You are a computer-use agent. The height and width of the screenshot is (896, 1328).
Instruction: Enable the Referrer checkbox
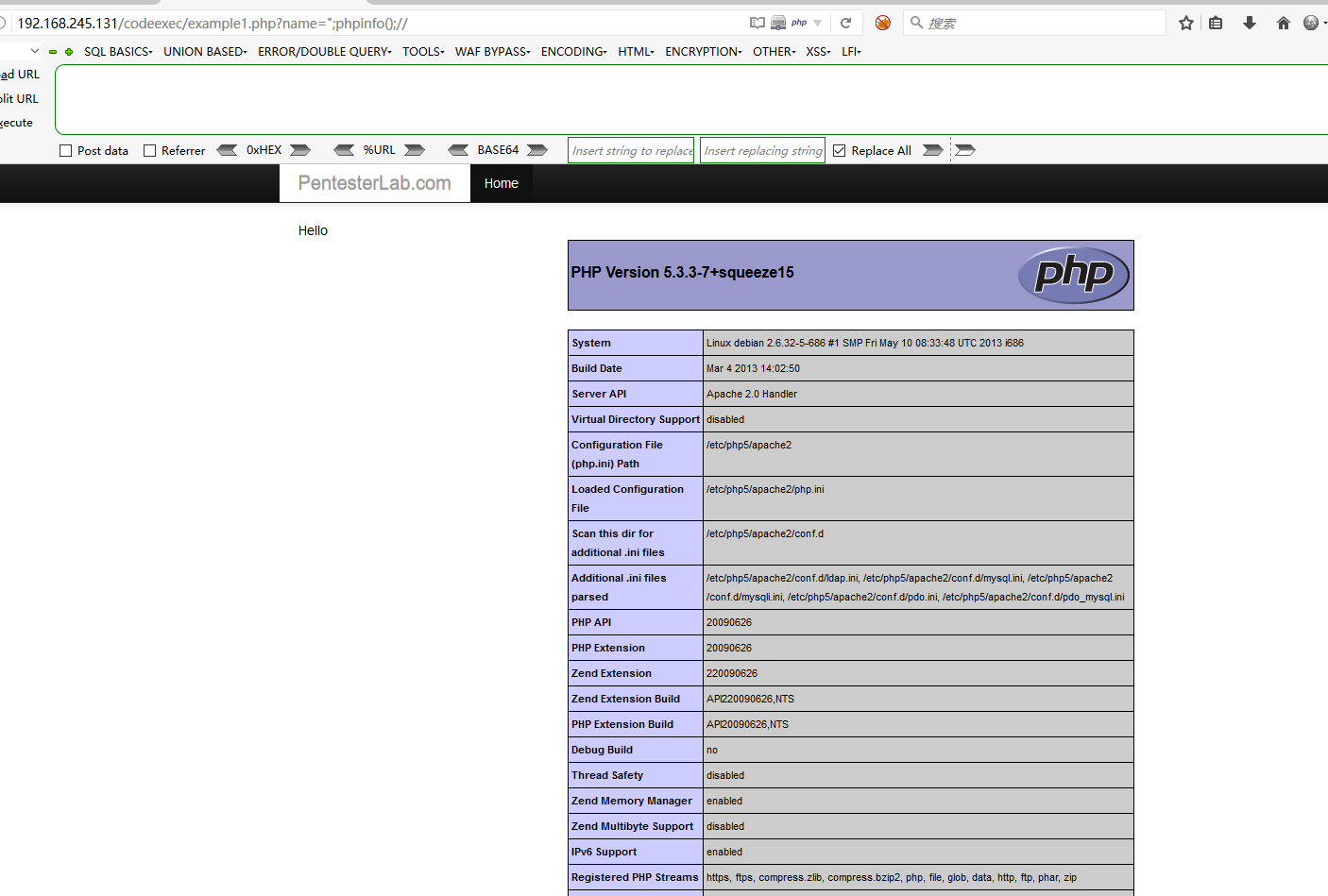tap(150, 151)
